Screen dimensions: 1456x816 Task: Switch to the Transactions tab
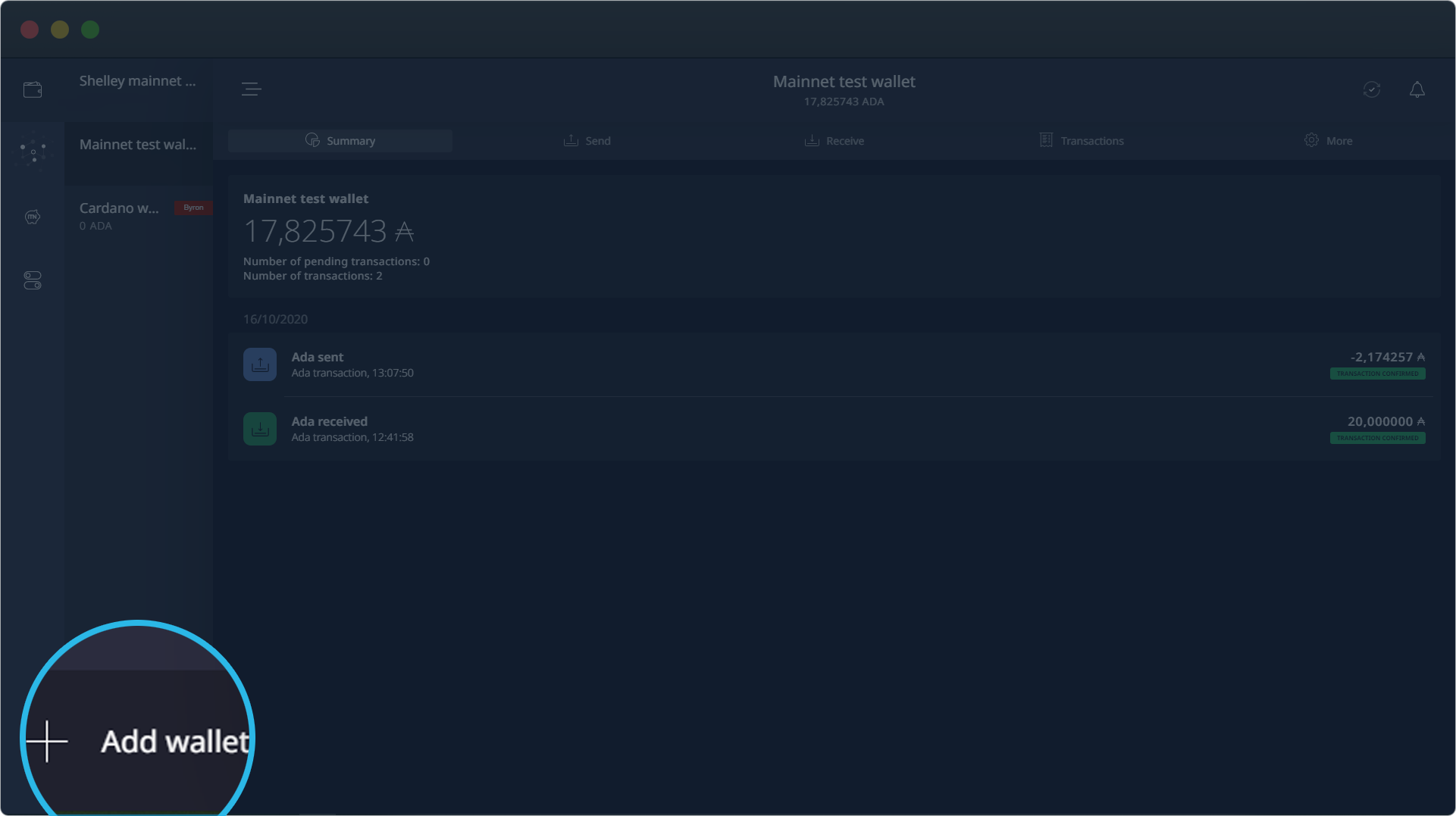1082,141
